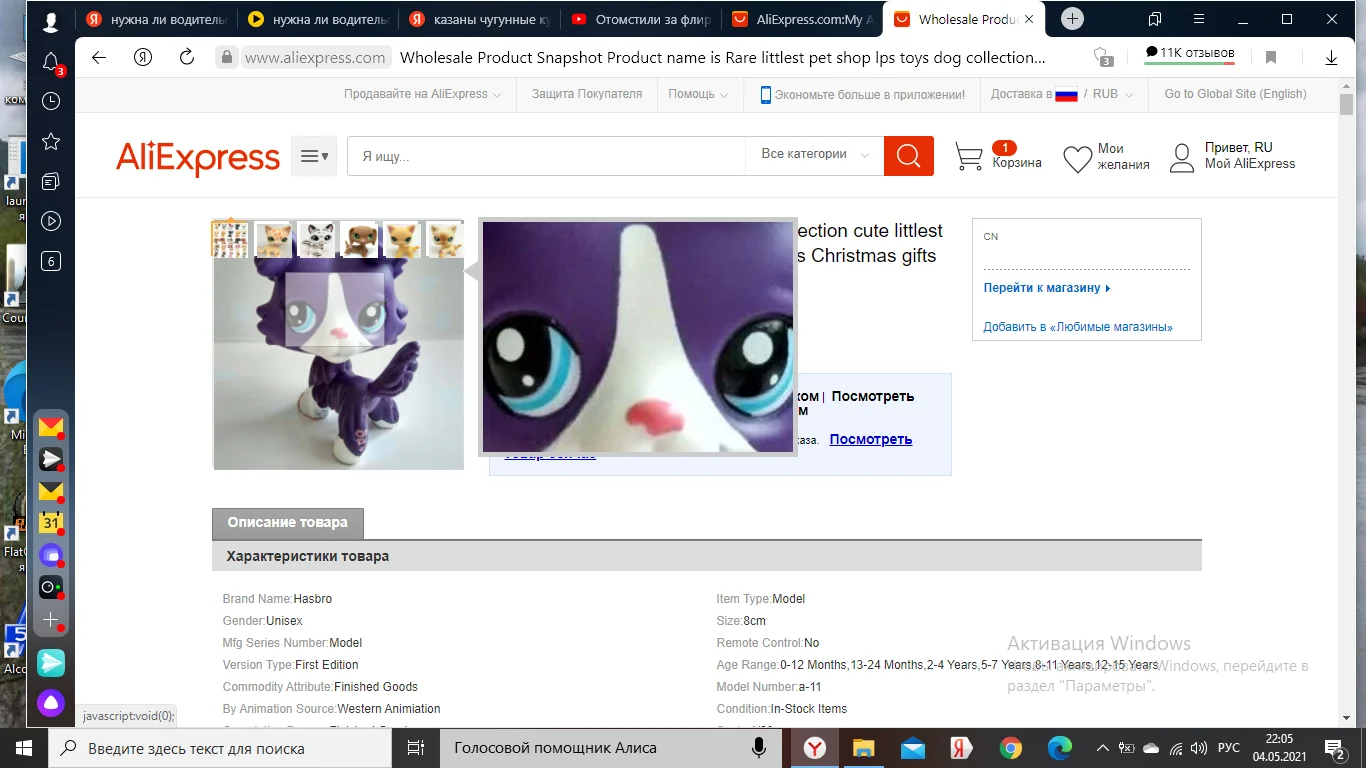Click the Я ищу search field
Viewport: 1366px width, 768px height.
(546, 156)
